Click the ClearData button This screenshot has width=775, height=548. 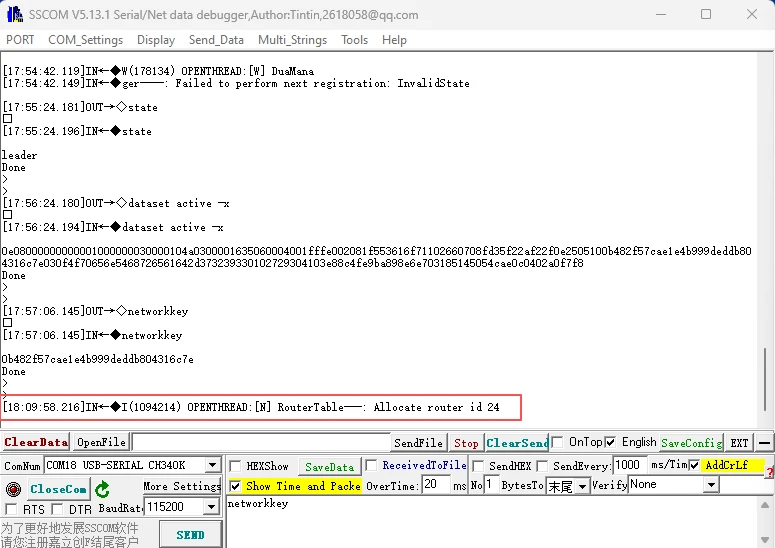pyautogui.click(x=36, y=442)
